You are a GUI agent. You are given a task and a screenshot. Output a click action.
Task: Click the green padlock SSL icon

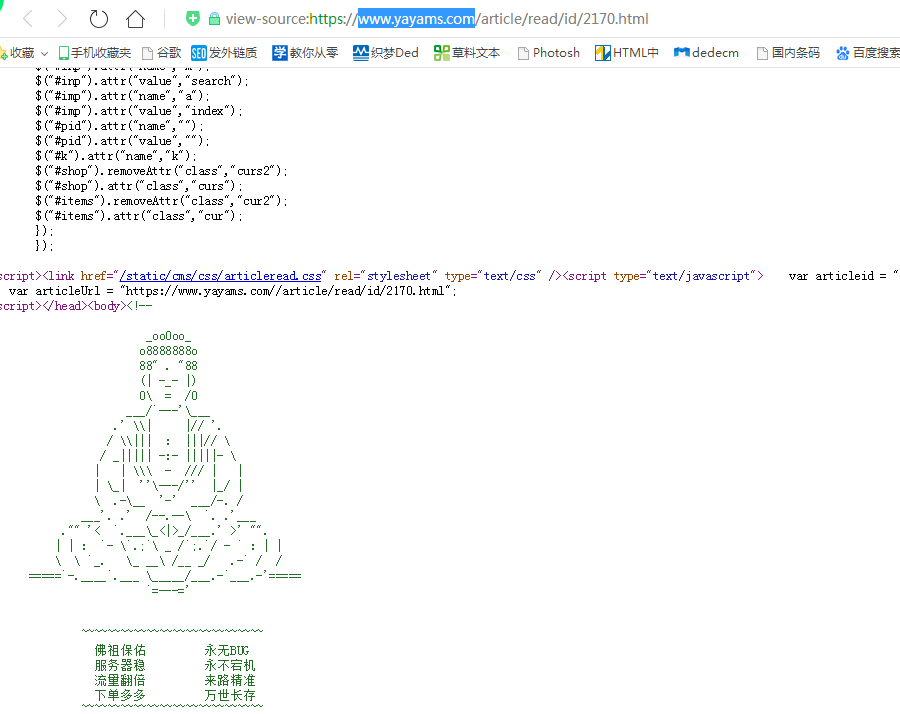pyautogui.click(x=213, y=19)
